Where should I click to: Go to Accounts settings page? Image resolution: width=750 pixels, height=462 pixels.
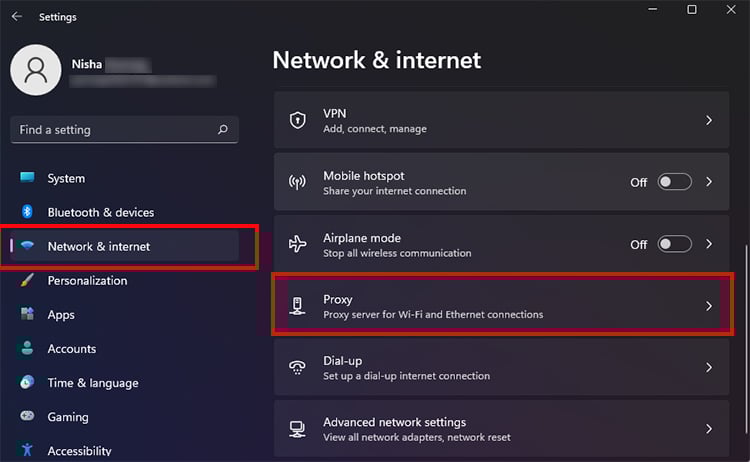point(71,349)
